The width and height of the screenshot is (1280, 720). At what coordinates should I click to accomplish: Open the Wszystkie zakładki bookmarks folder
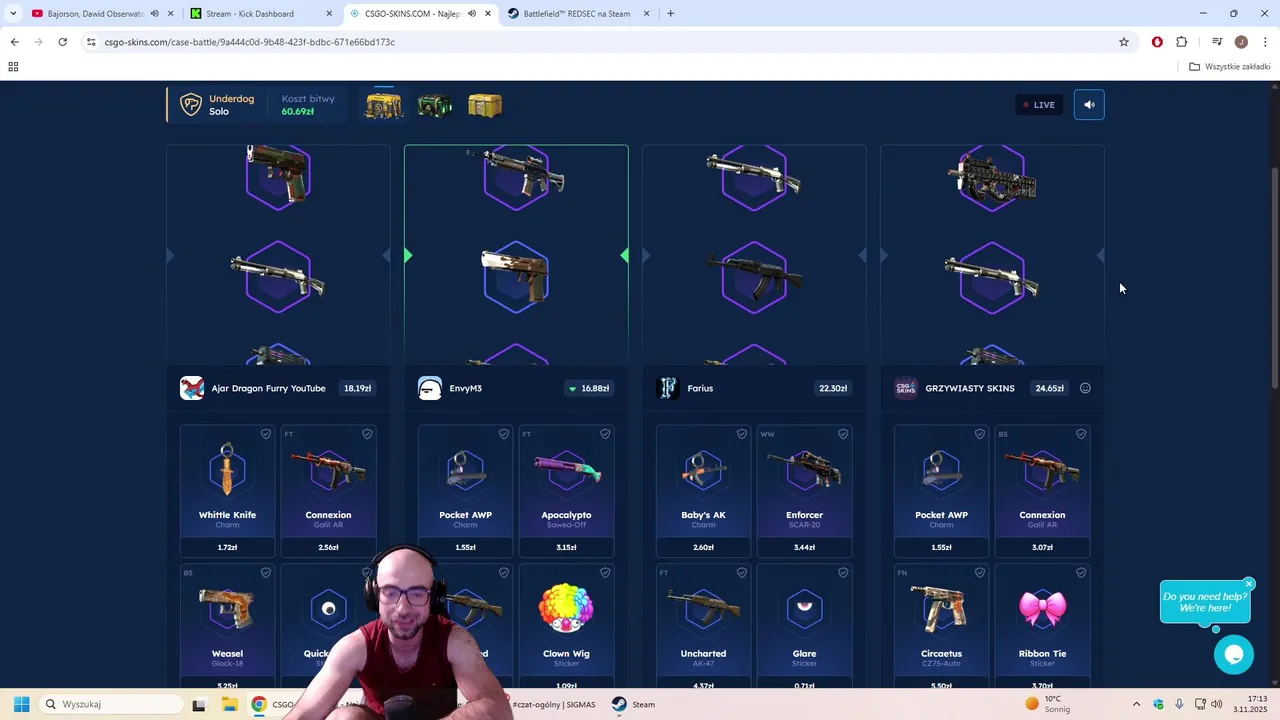click(1230, 67)
